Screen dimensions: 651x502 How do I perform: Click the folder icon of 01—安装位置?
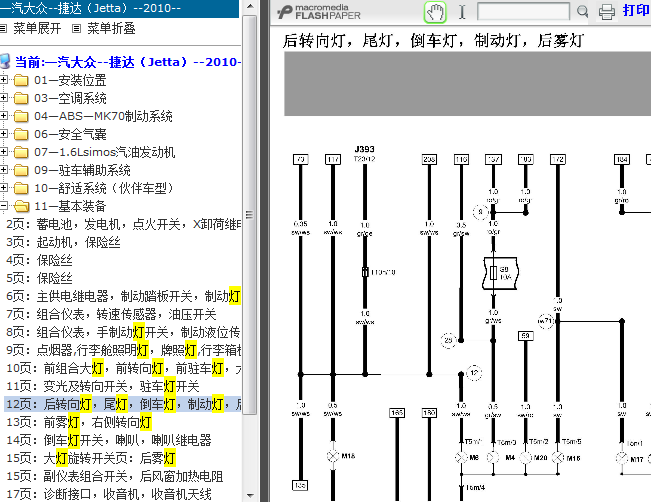click(21, 80)
